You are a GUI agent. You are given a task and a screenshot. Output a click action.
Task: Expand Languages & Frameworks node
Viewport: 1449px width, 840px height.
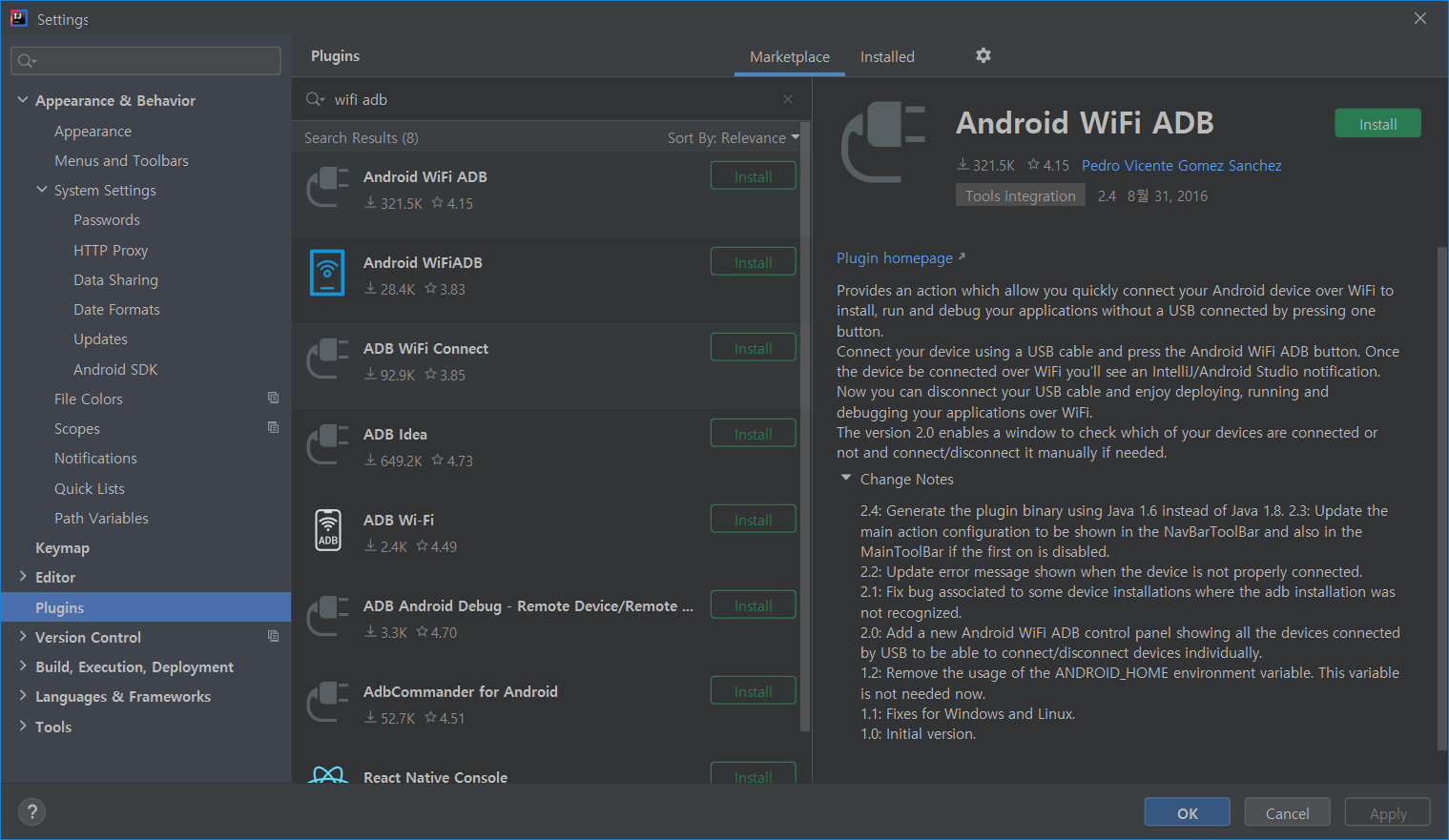point(23,695)
